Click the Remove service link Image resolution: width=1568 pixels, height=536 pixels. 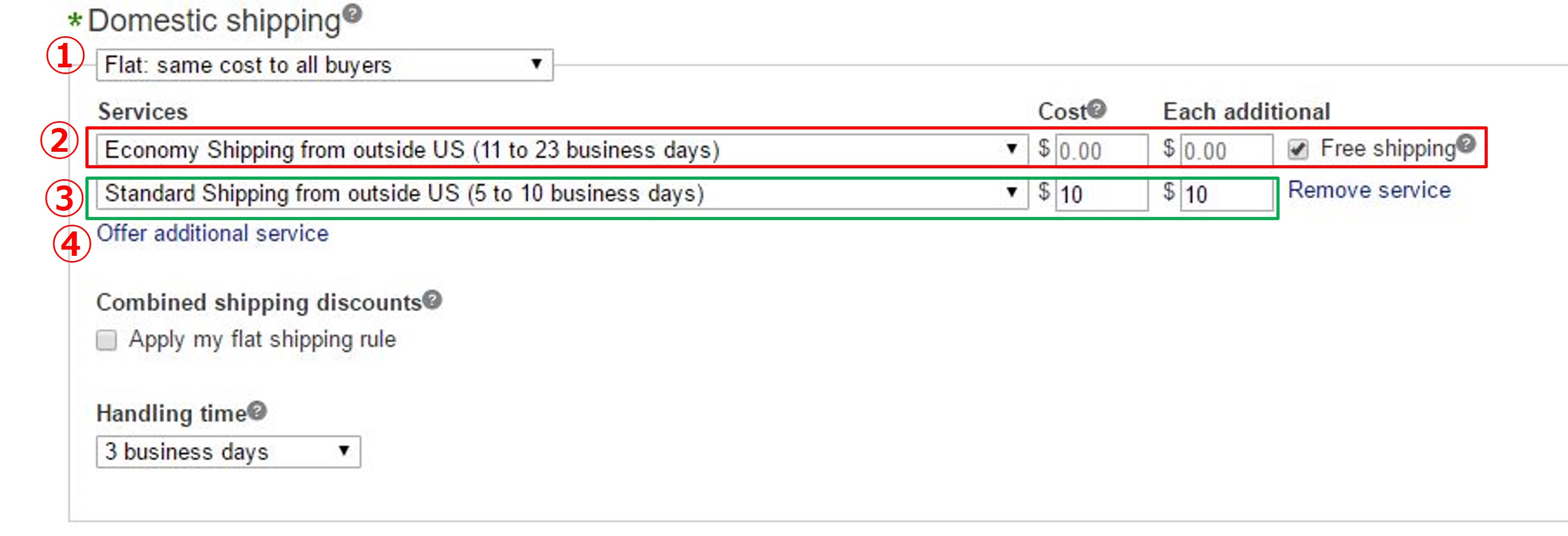click(1370, 191)
